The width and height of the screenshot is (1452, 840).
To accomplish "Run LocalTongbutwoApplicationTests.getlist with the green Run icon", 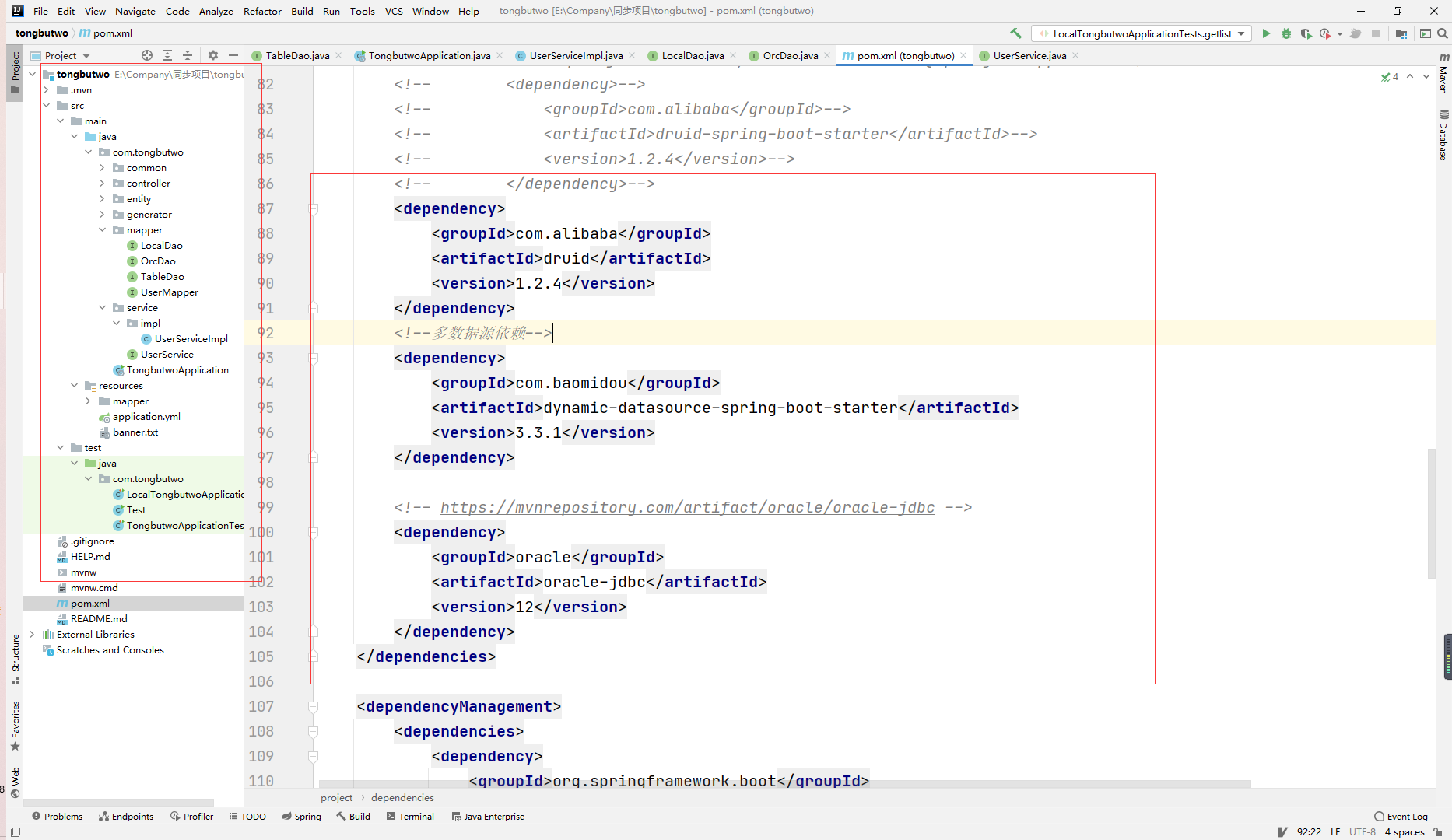I will pyautogui.click(x=1266, y=33).
